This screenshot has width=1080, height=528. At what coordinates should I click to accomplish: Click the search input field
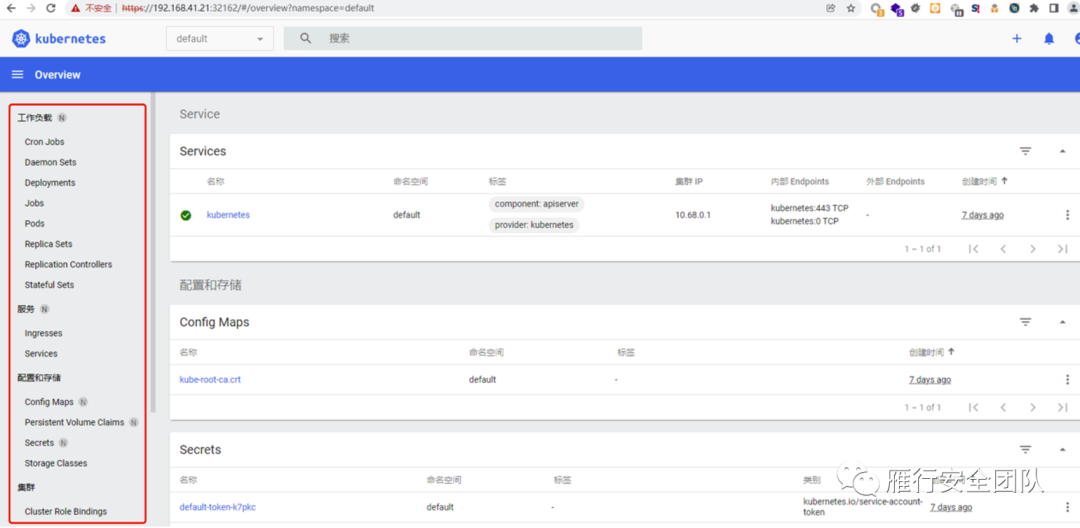[480, 39]
